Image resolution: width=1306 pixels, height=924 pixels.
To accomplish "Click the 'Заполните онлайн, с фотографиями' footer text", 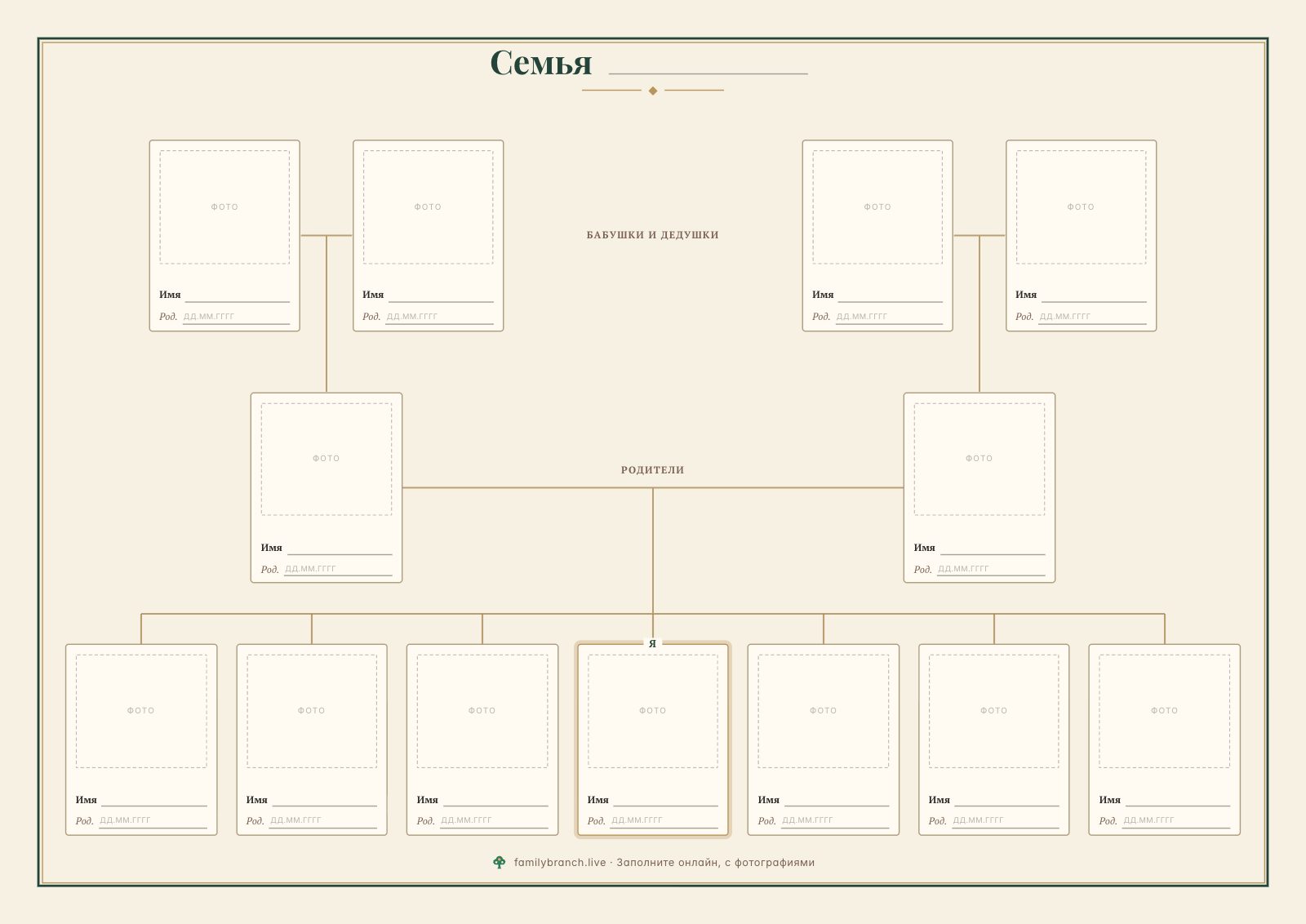I will coord(715,863).
